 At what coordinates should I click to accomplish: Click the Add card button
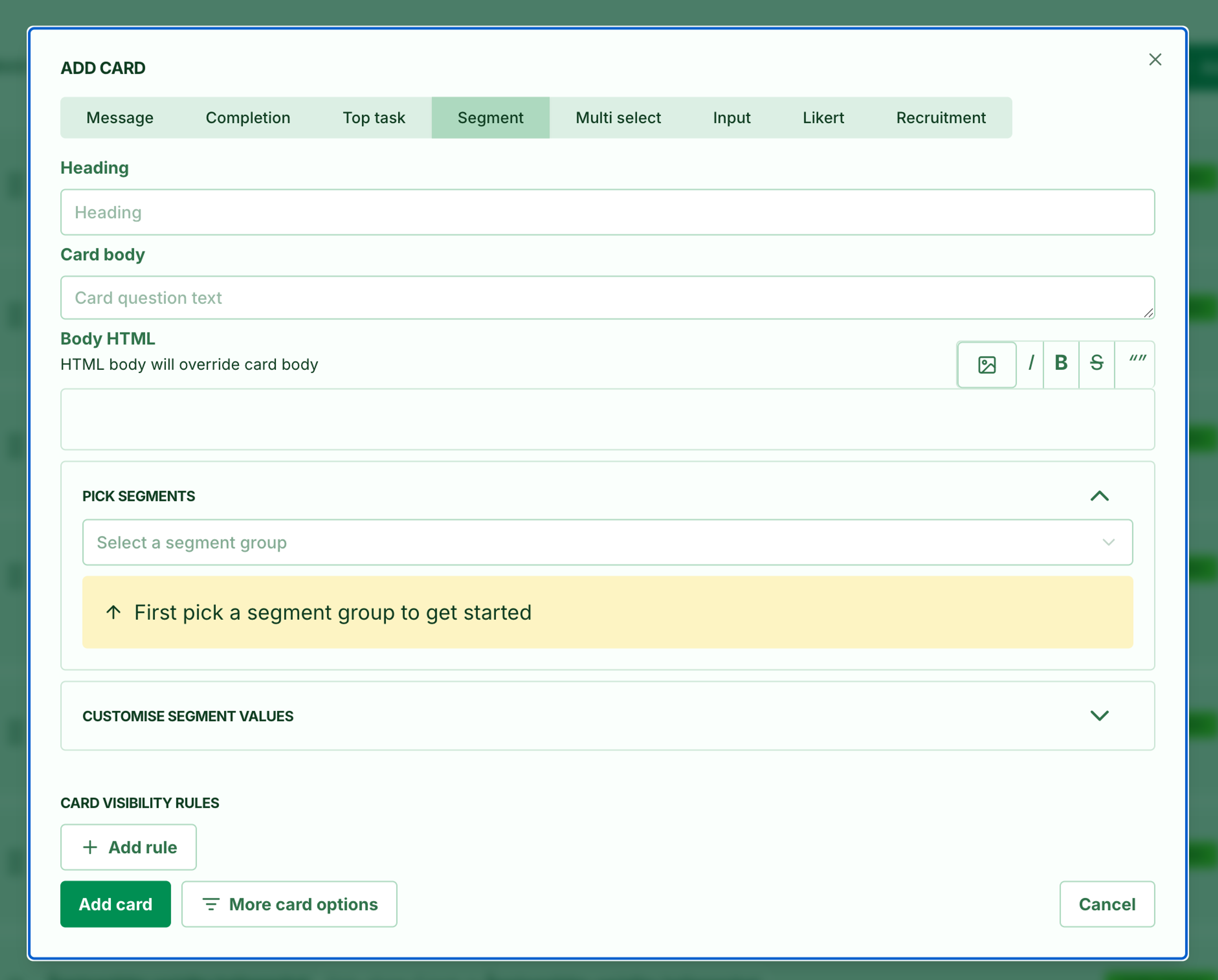pos(115,904)
